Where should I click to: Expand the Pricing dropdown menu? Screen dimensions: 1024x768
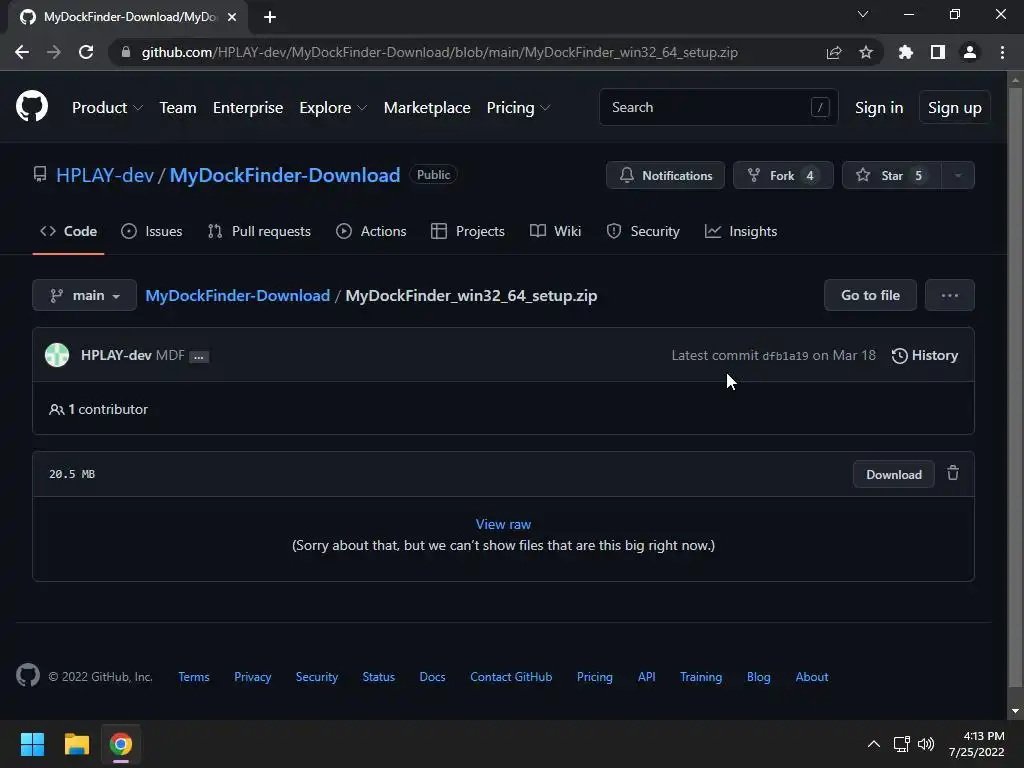click(519, 108)
